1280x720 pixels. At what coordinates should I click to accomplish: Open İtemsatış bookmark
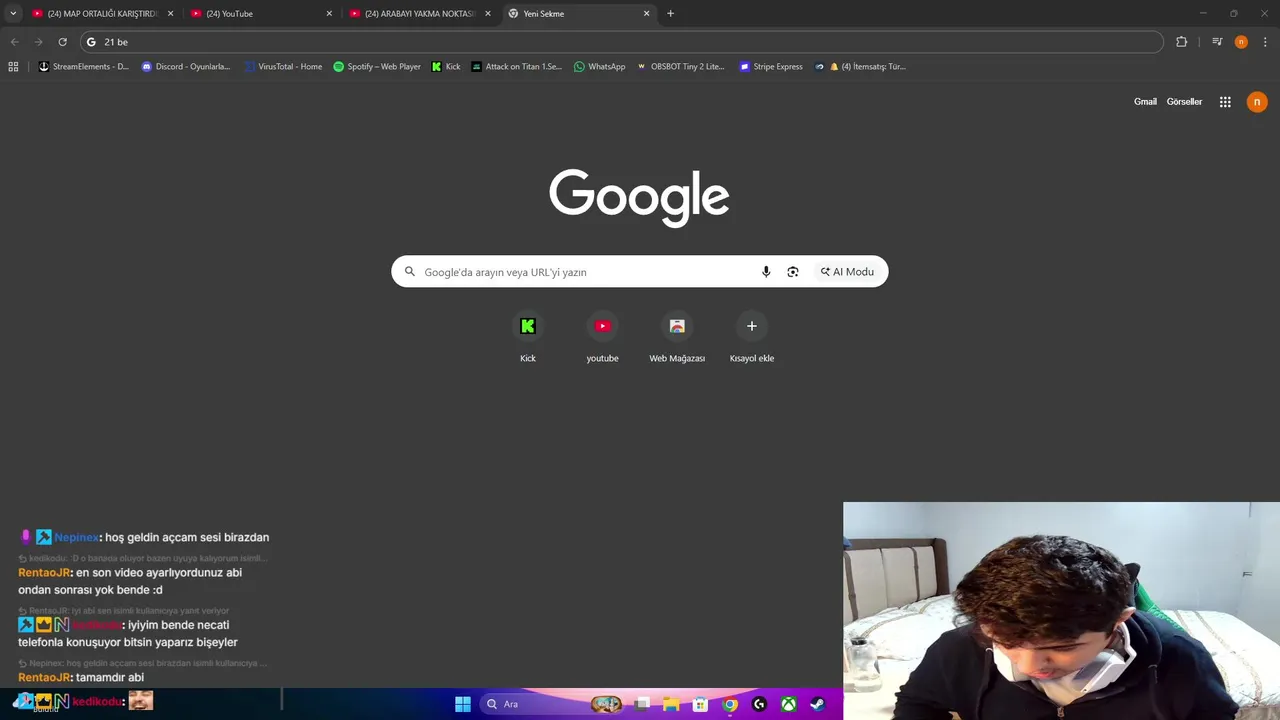point(860,67)
